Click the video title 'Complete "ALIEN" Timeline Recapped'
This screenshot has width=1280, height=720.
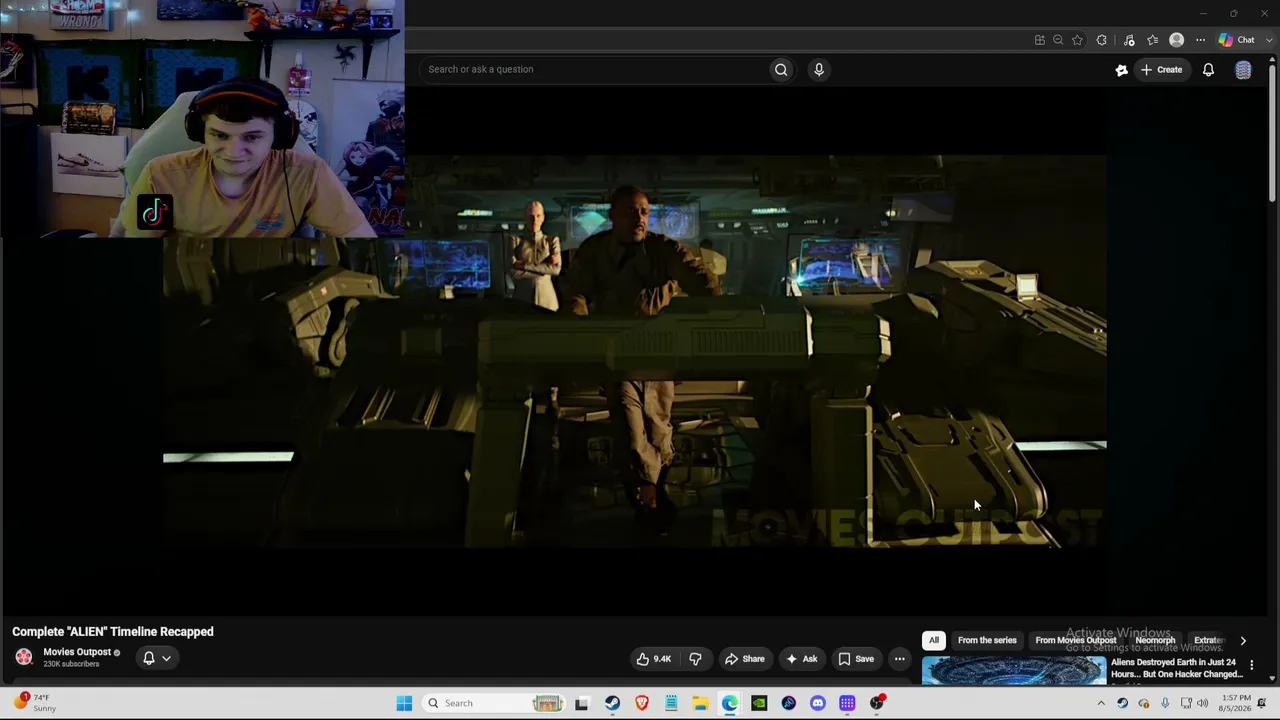click(113, 632)
